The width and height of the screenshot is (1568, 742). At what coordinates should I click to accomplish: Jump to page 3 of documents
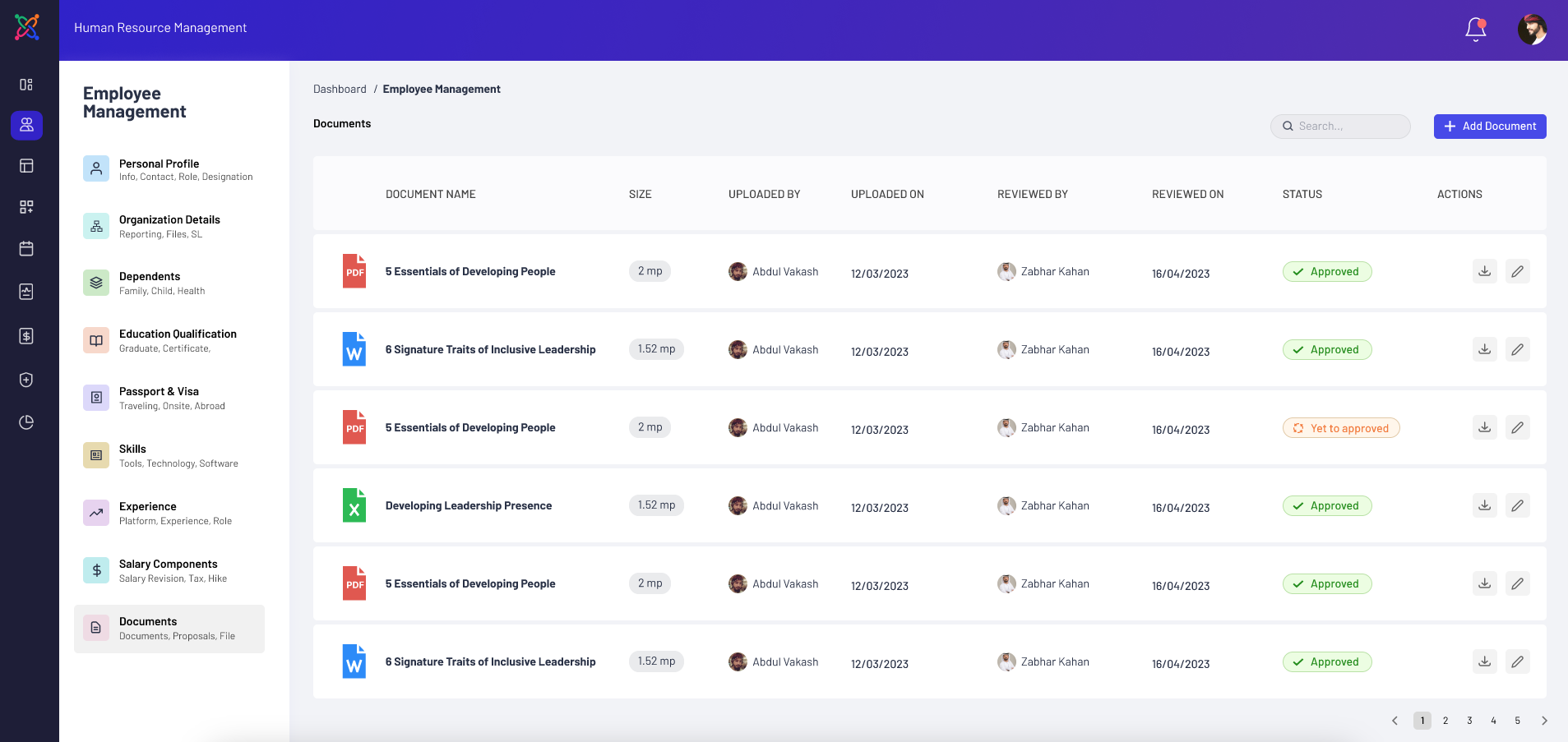pos(1469,721)
